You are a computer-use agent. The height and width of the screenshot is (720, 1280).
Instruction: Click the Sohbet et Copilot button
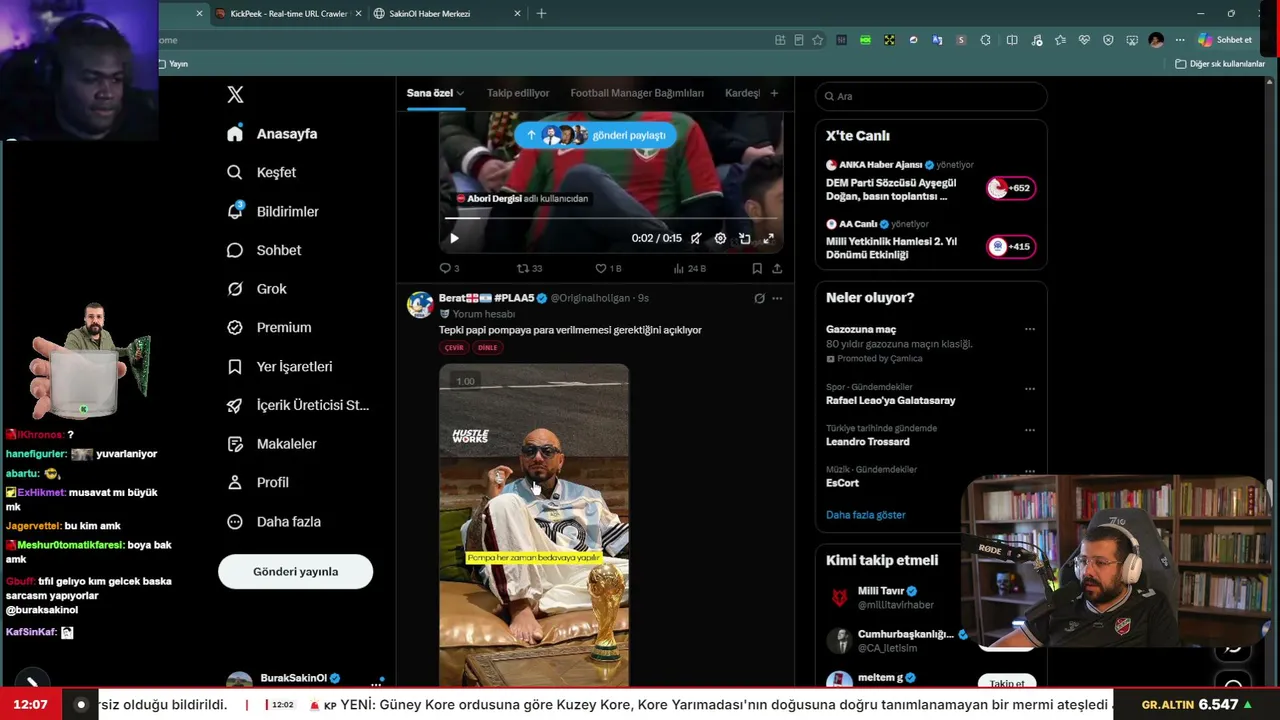[x=1225, y=40]
